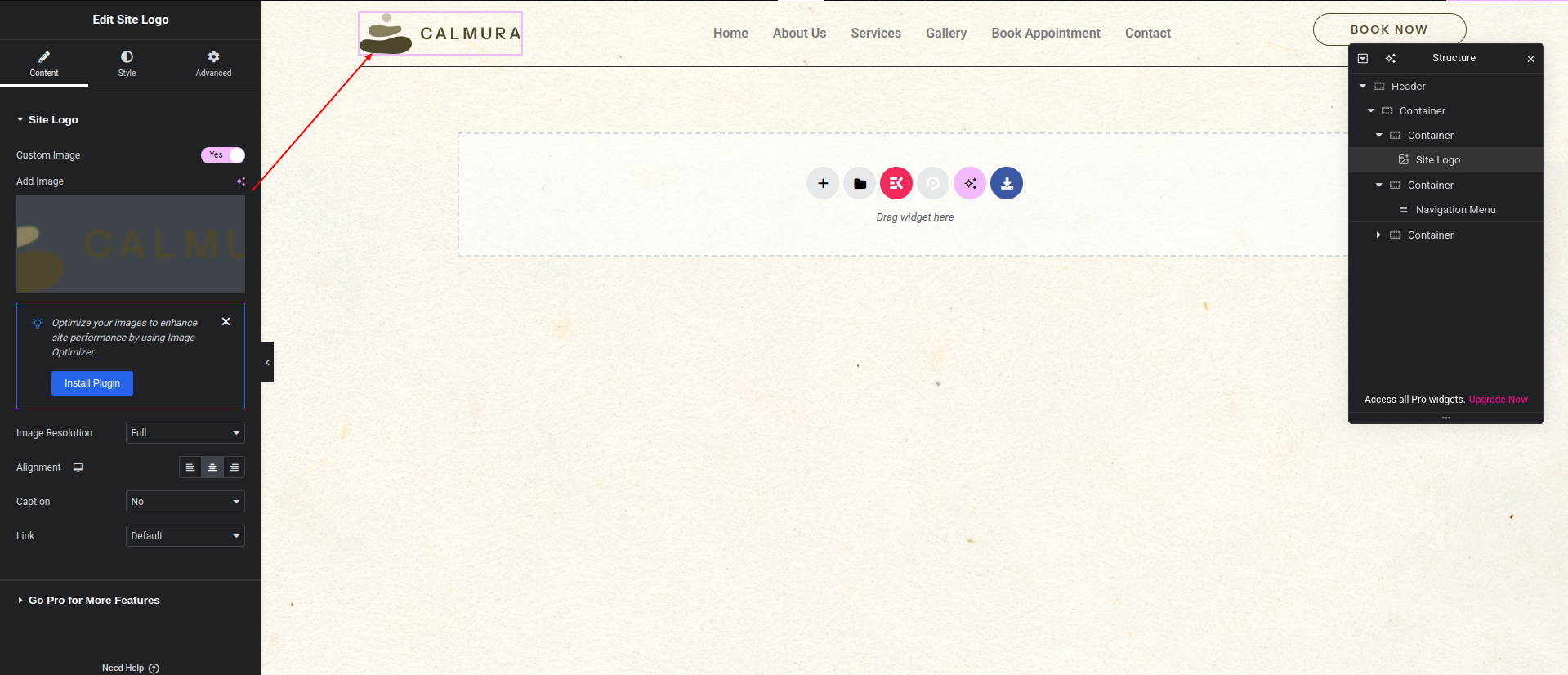Switch to the Style tab
1568x675 pixels.
pos(127,63)
